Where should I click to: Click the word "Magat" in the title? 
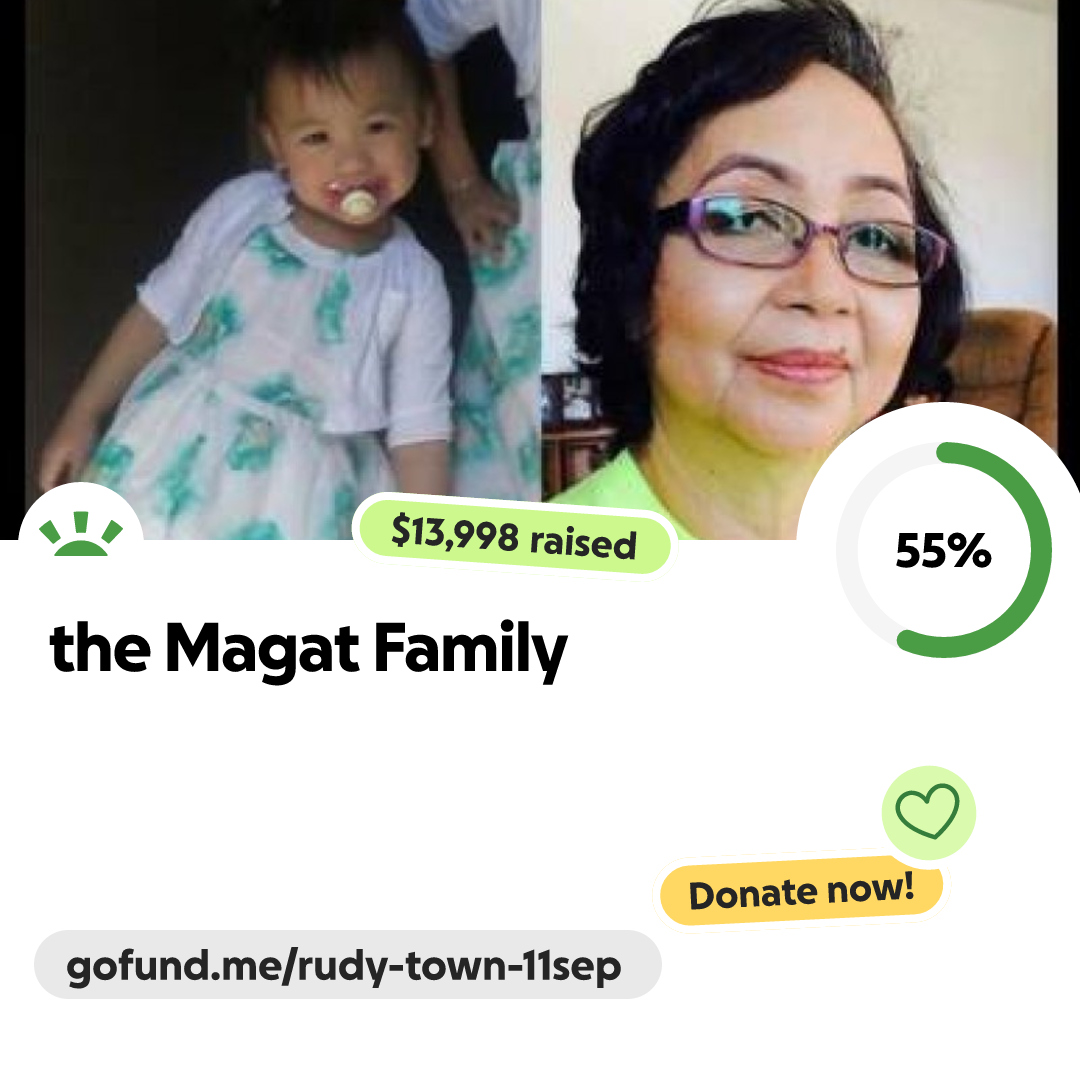tap(262, 649)
